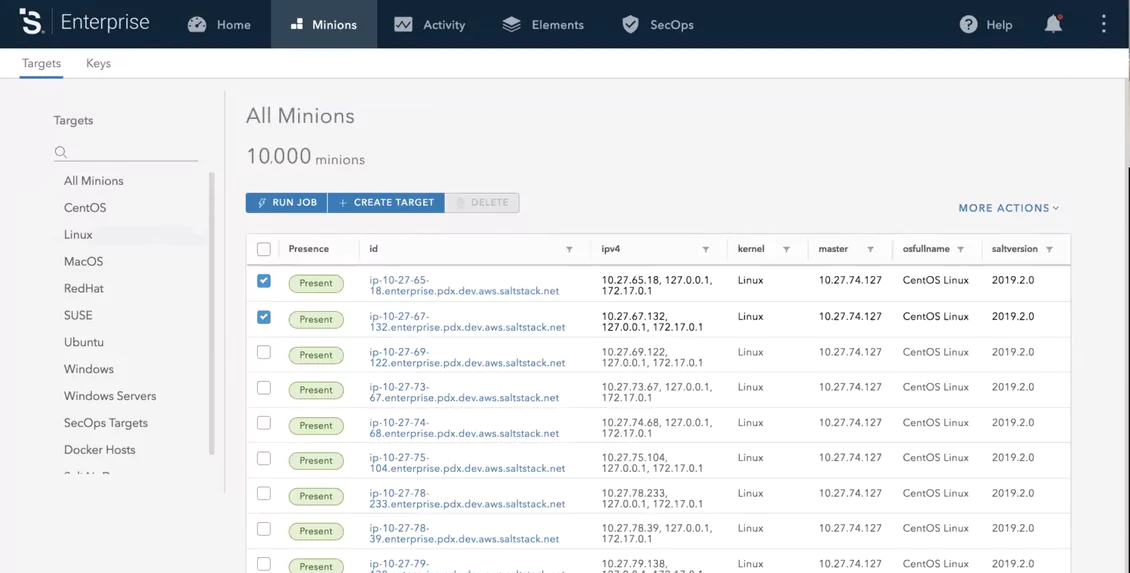Switch to the Targets tab
This screenshot has height=573, width=1130.
pyautogui.click(x=41, y=63)
